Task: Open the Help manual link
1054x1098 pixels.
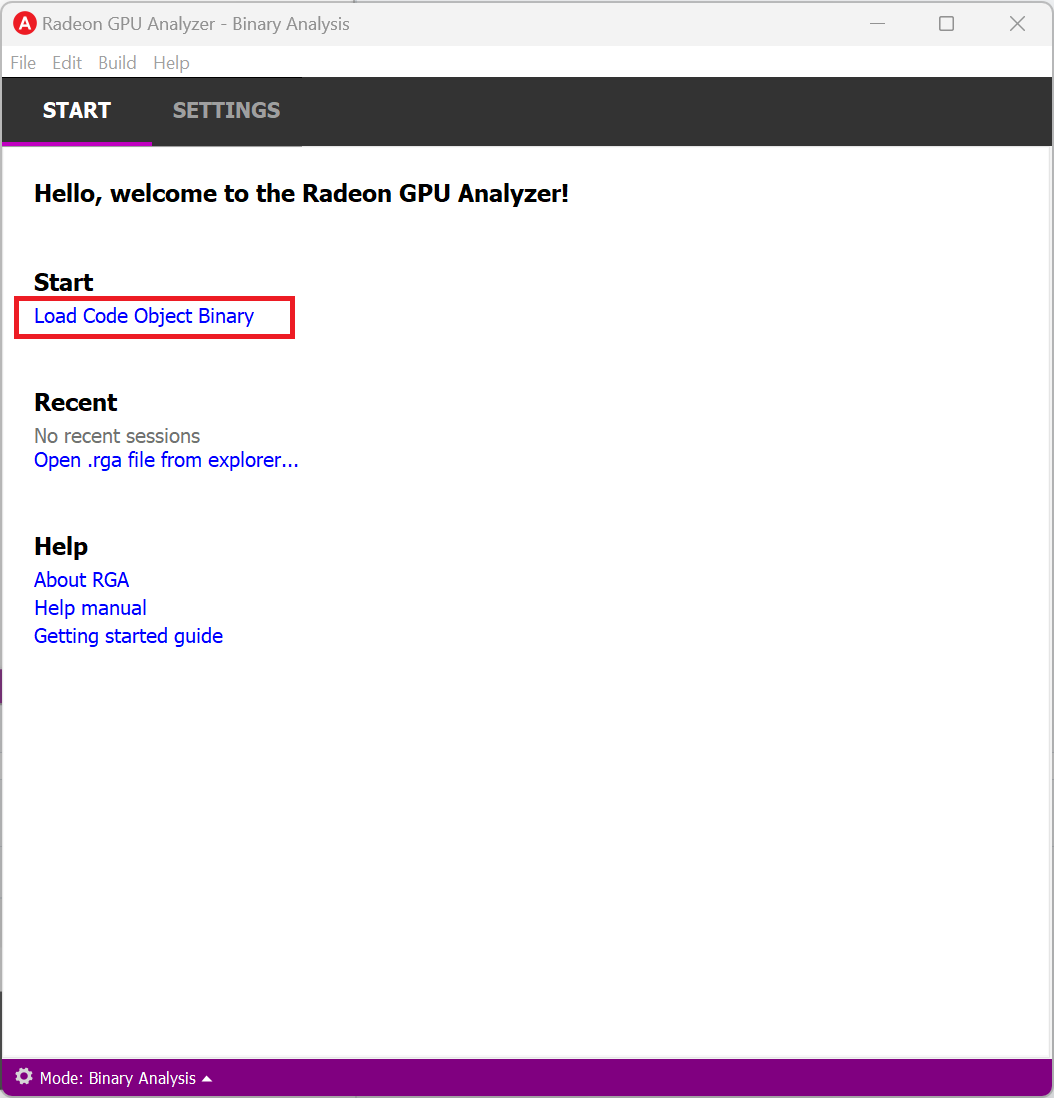Action: [x=90, y=608]
